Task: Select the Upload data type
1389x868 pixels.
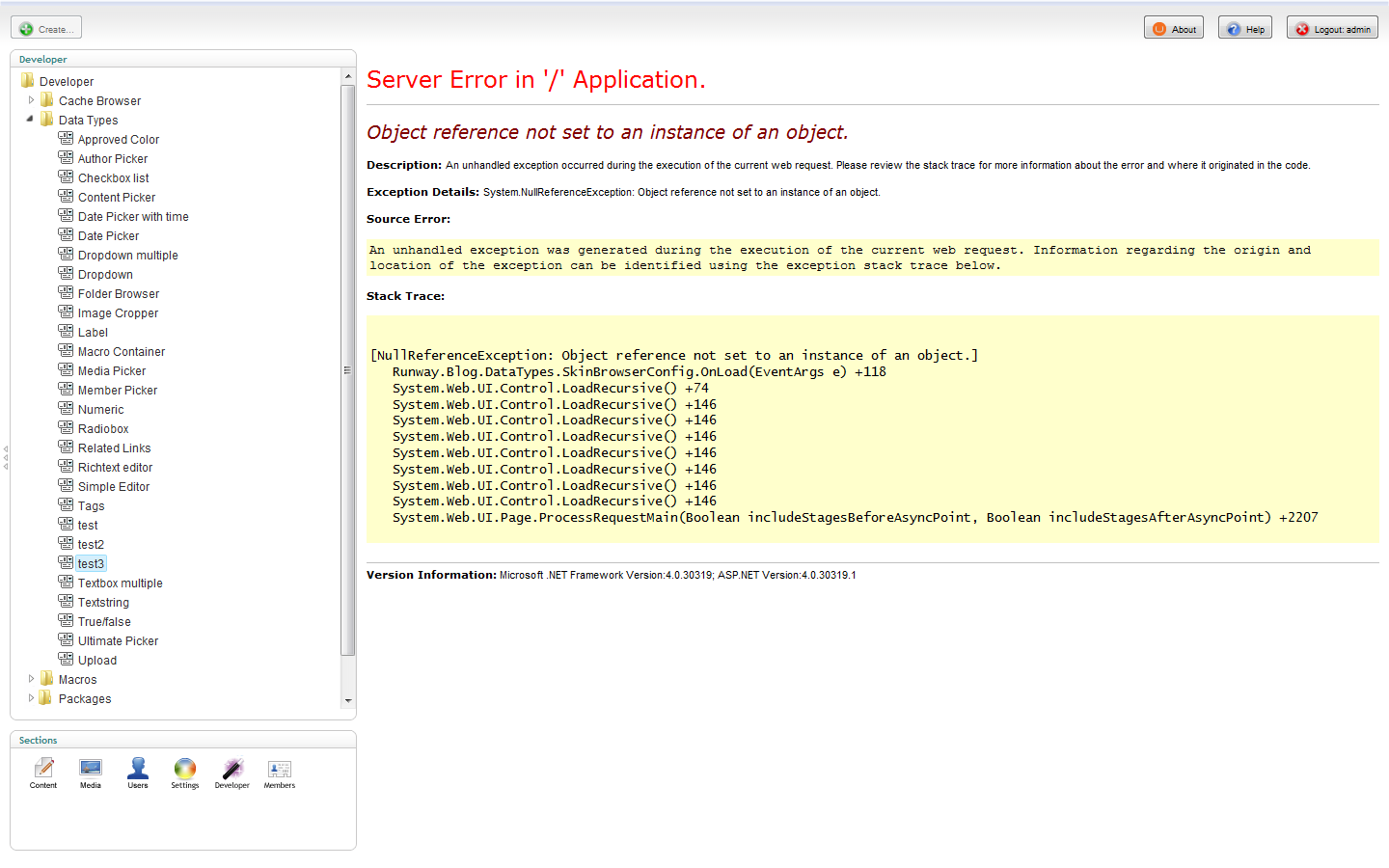Action: (97, 661)
